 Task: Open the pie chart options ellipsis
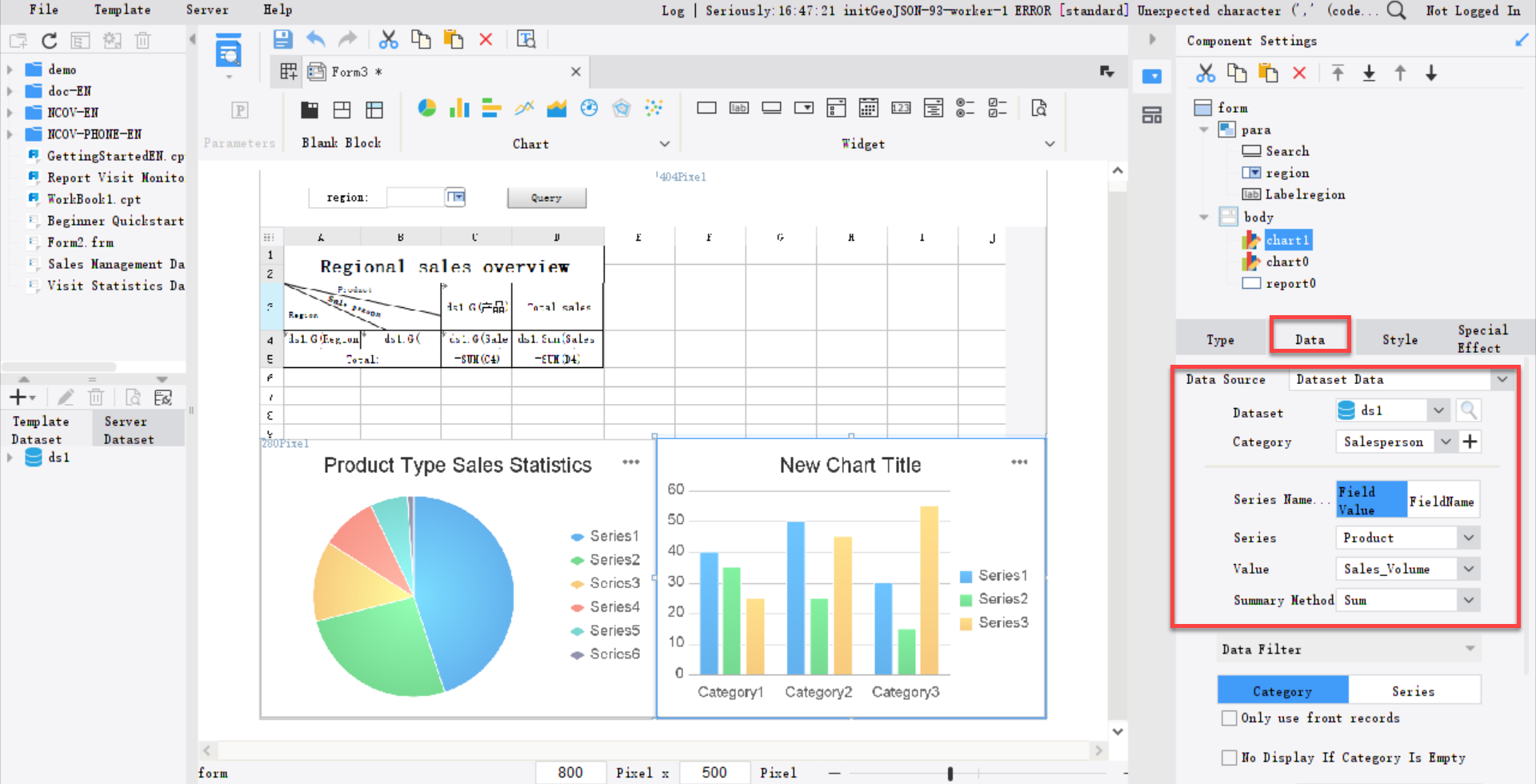point(631,462)
